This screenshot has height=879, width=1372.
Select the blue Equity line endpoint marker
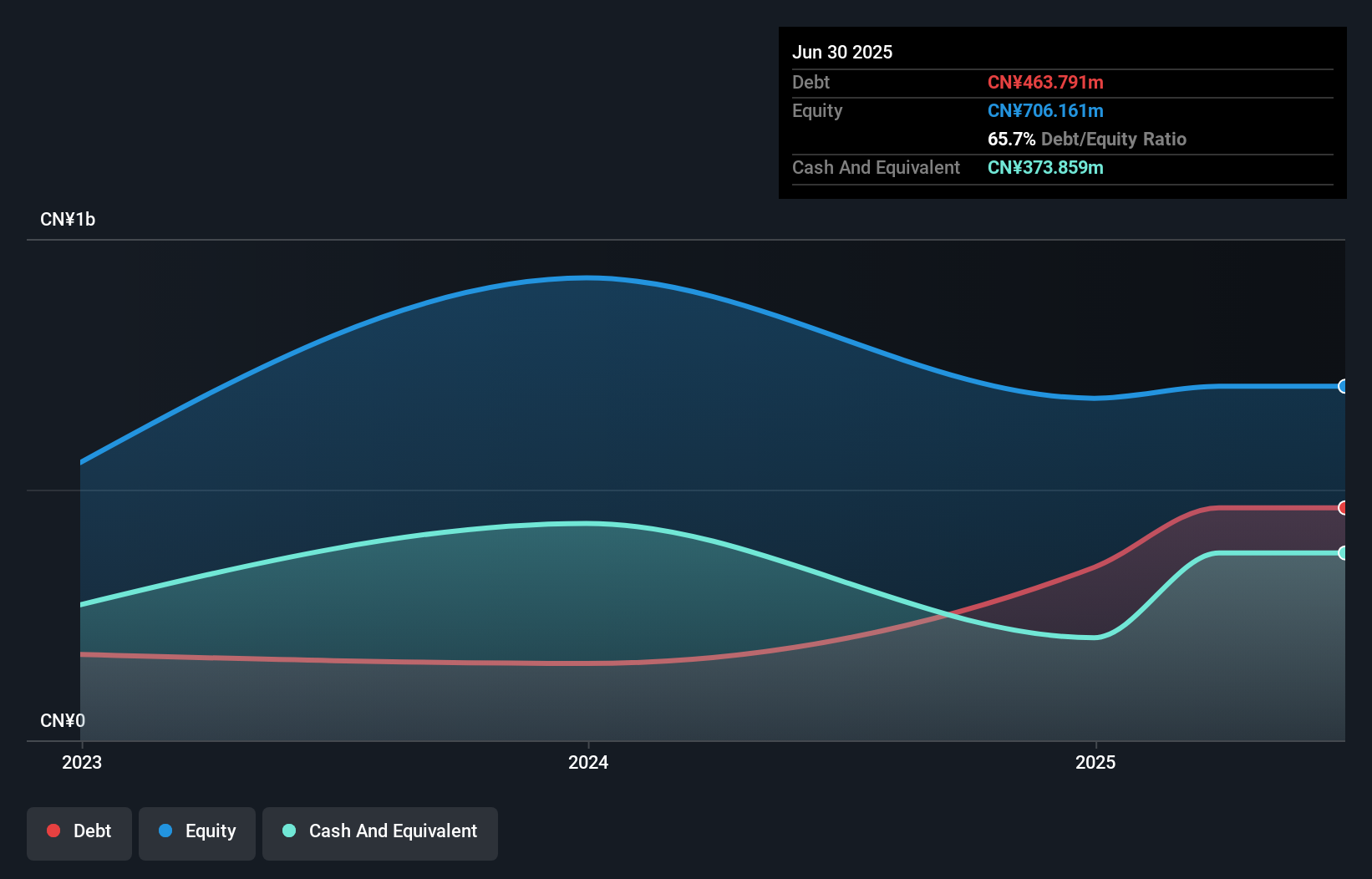point(1343,386)
